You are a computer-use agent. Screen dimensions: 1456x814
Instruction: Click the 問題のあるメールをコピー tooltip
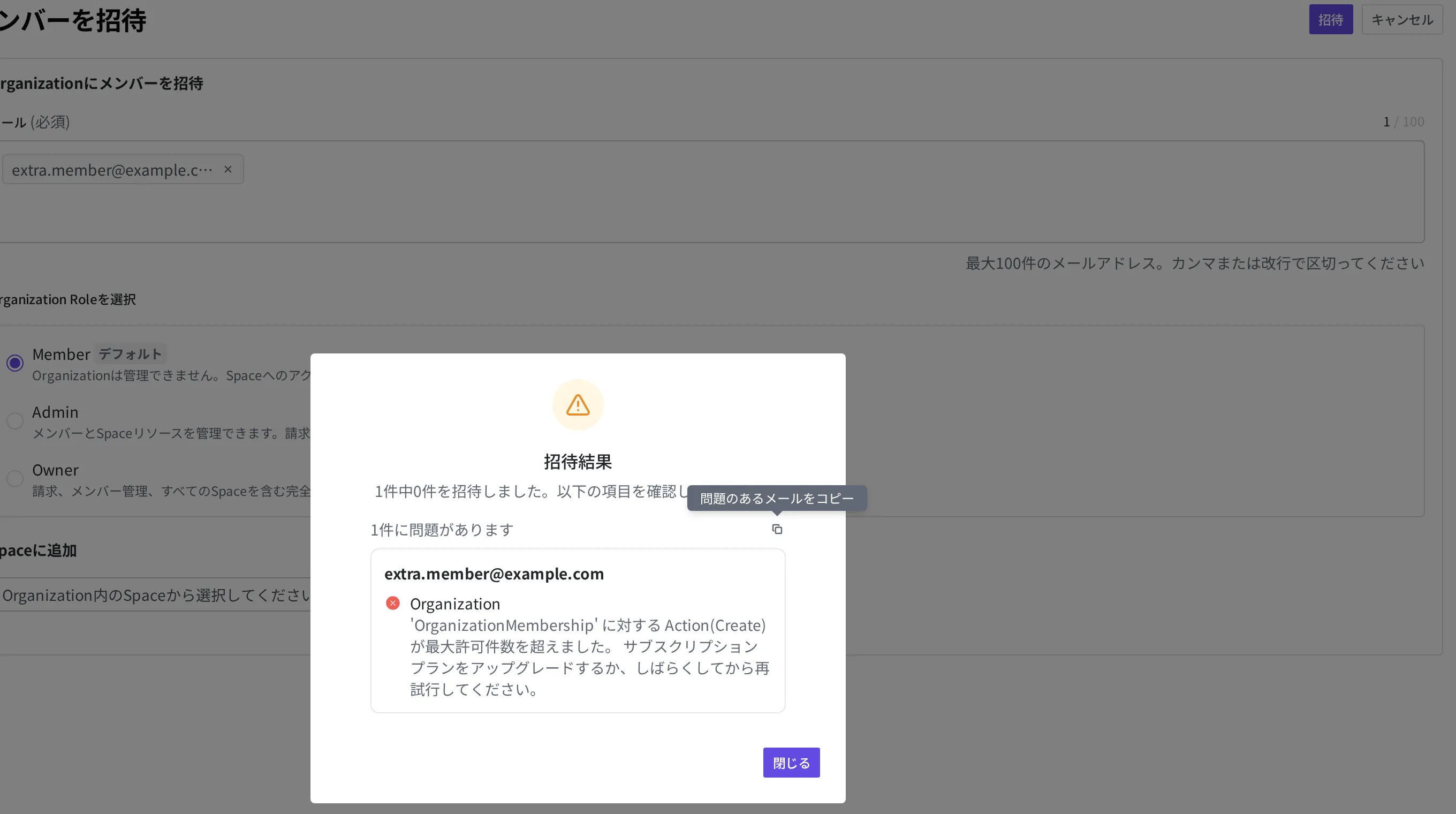click(x=777, y=498)
